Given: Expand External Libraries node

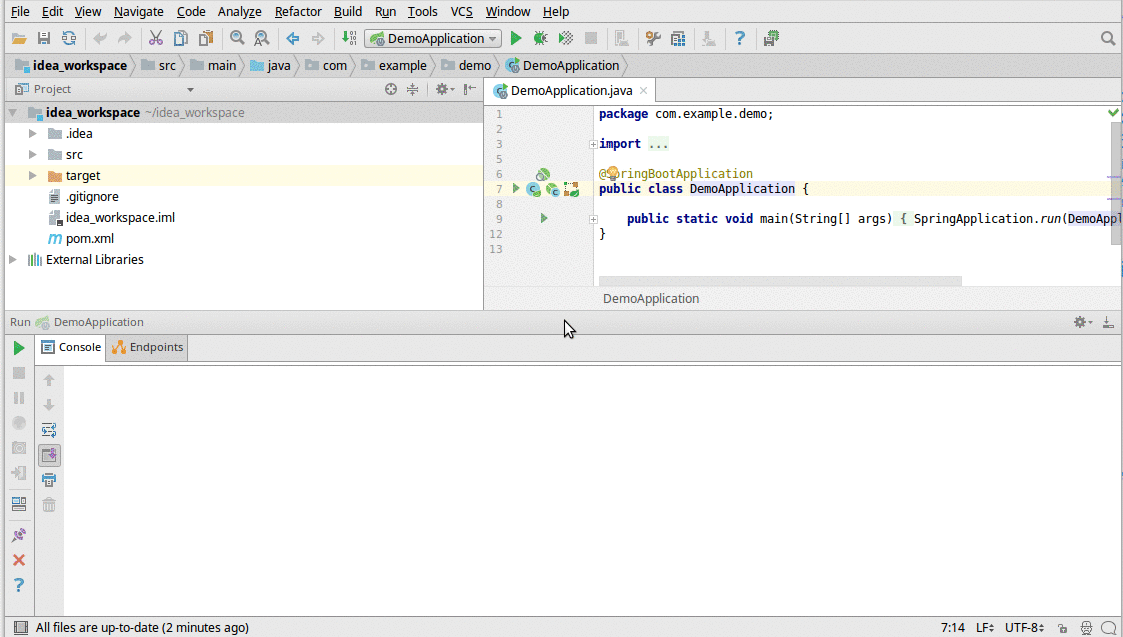Looking at the screenshot, I should click(12, 260).
